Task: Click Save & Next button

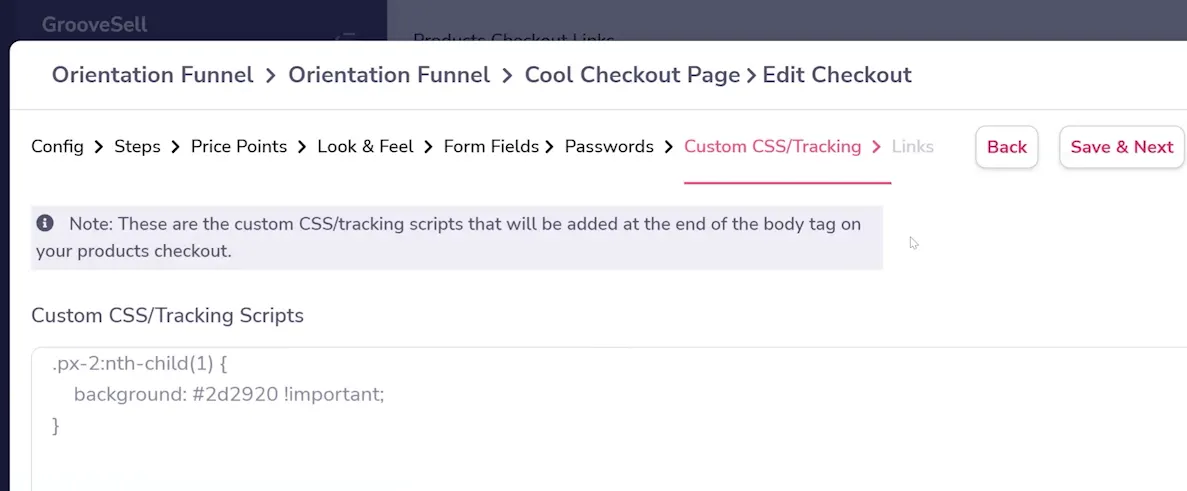Action: pyautogui.click(x=1122, y=147)
